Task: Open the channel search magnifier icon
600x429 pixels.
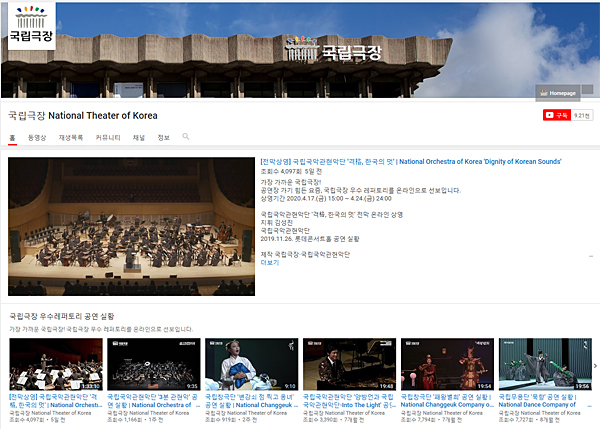Action: pyautogui.click(x=186, y=137)
